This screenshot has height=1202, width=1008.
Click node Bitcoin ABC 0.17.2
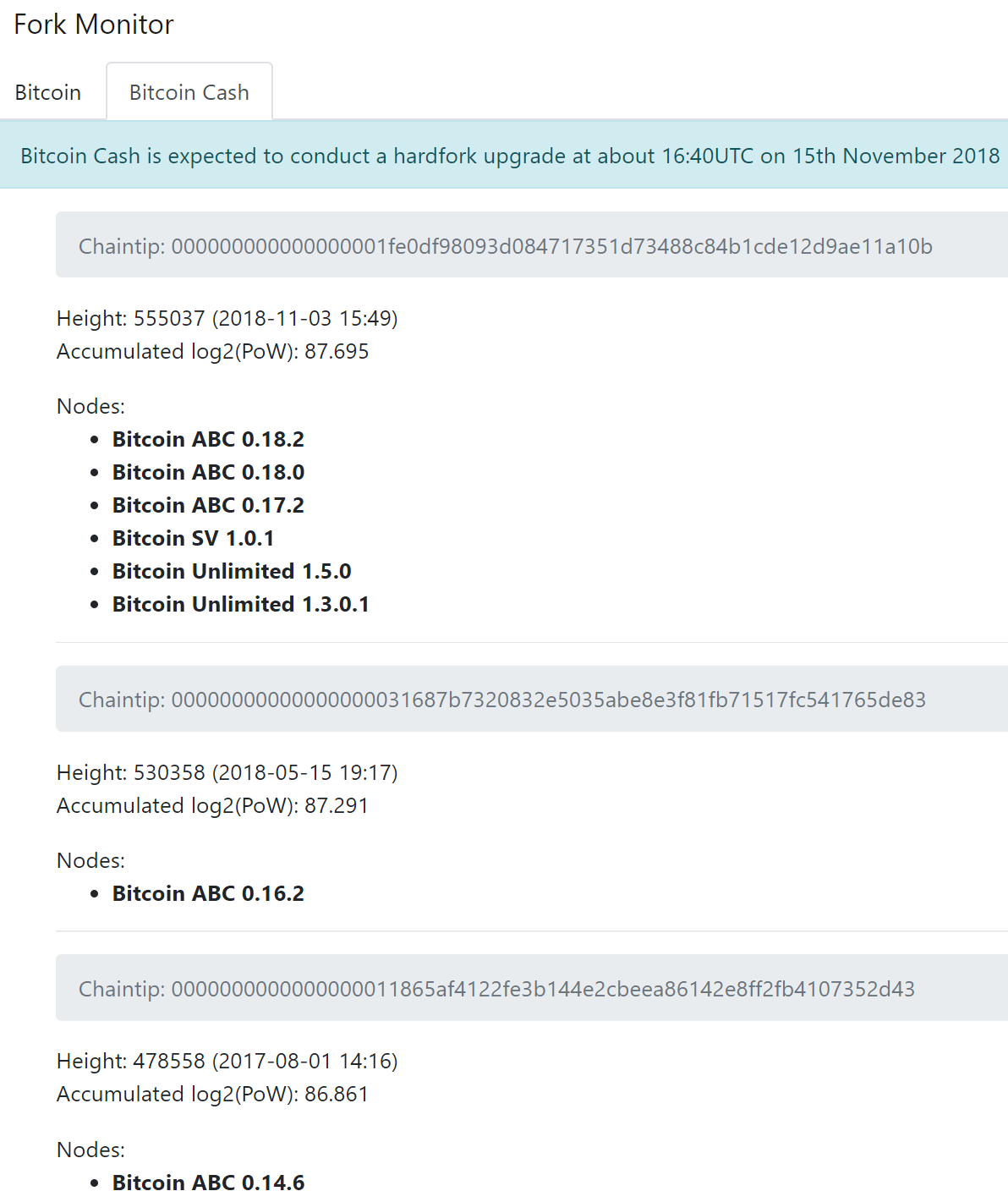208,505
